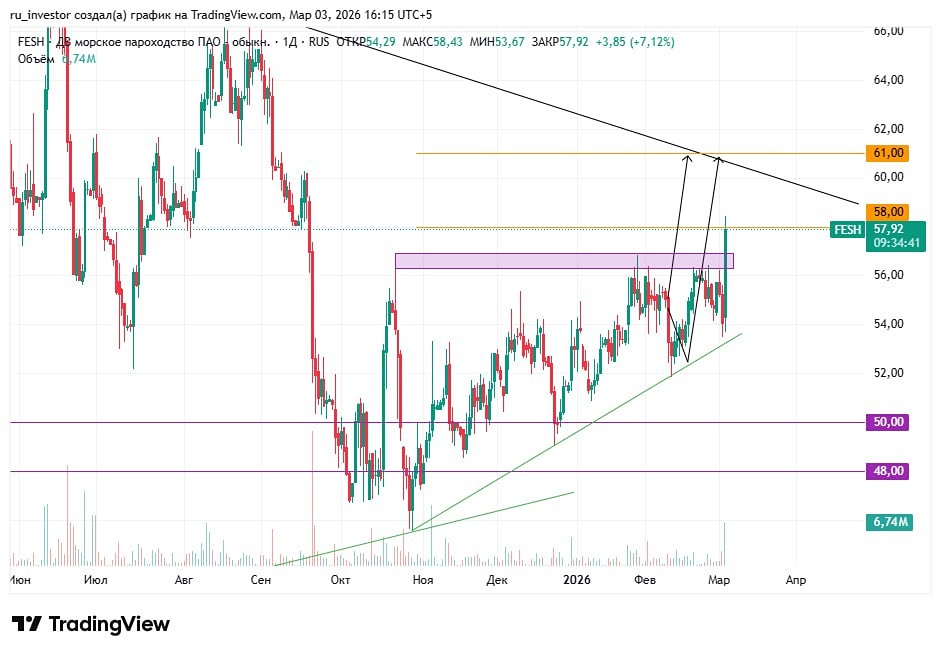
Task: Click the FESH symbol title in the legend
Action: pyautogui.click(x=144, y=42)
